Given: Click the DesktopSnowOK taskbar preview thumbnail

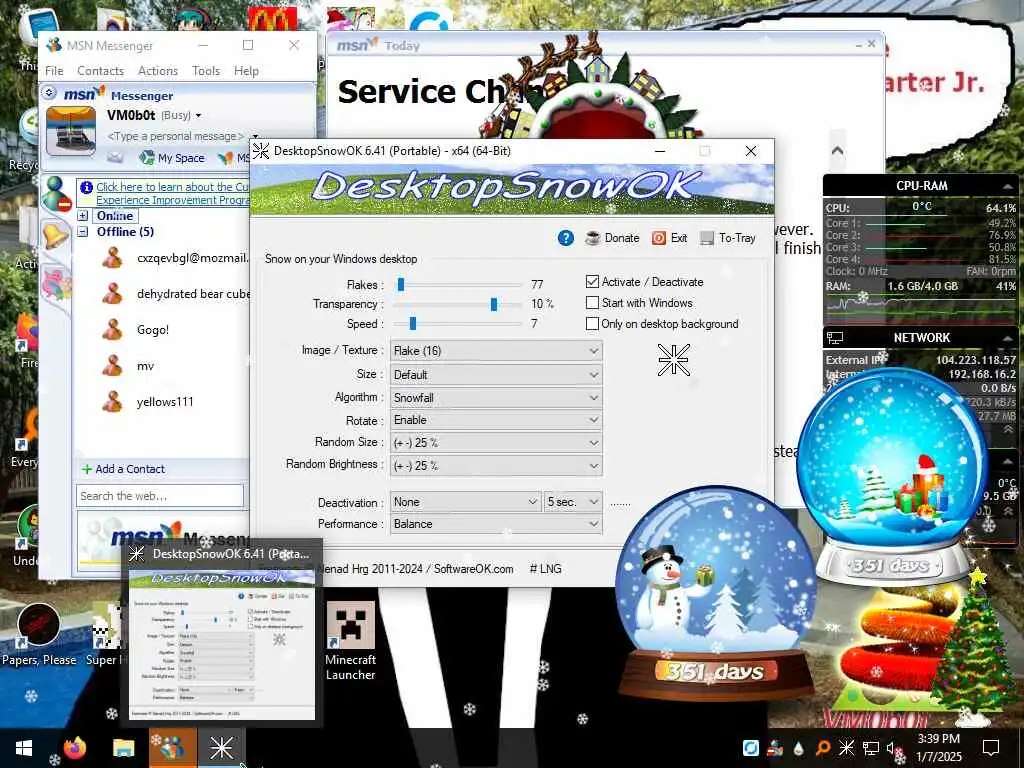Looking at the screenshot, I should tap(222, 643).
